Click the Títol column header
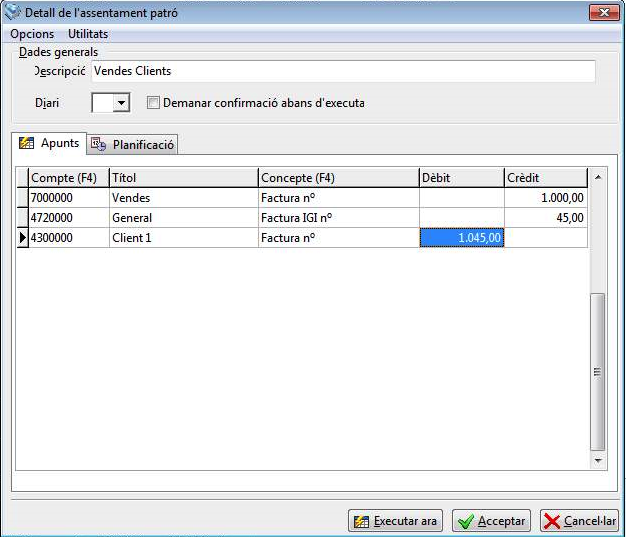The width and height of the screenshot is (626, 537). pos(184,178)
